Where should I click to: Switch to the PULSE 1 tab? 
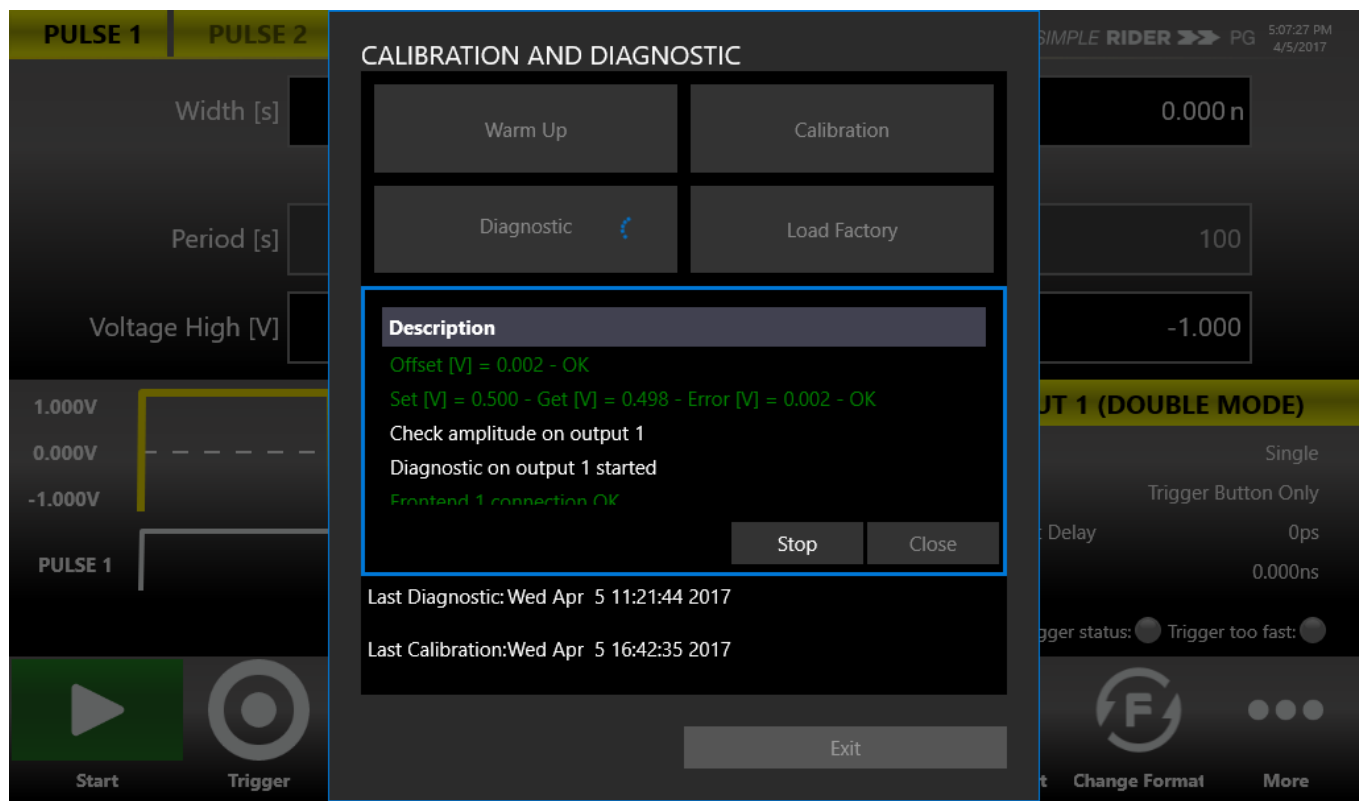[92, 35]
